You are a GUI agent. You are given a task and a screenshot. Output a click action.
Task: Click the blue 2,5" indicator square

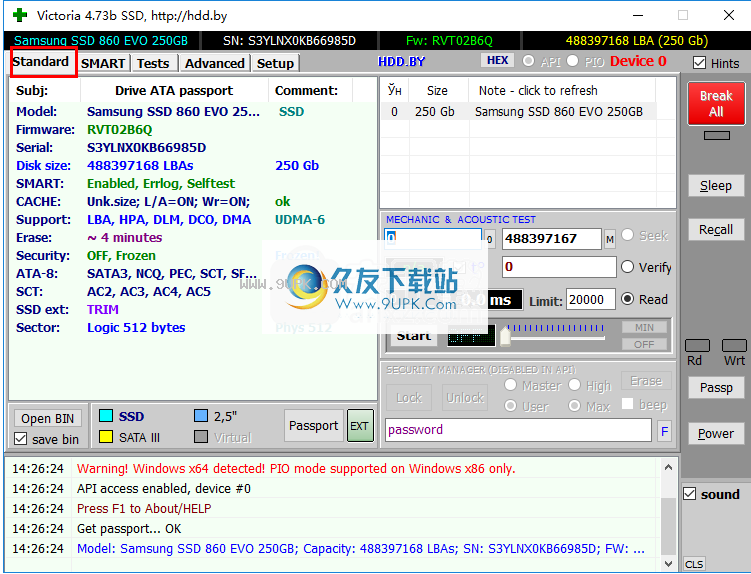[201, 415]
